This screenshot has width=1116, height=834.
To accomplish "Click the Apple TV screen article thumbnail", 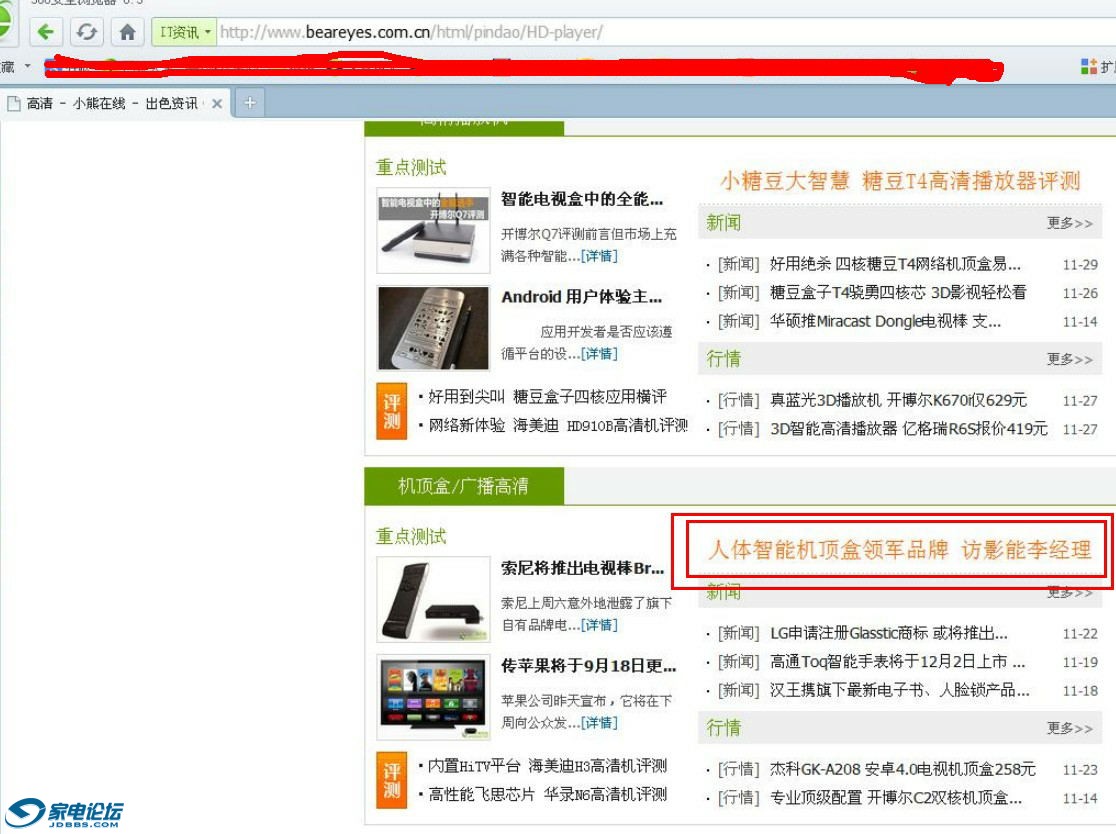I will 433,696.
